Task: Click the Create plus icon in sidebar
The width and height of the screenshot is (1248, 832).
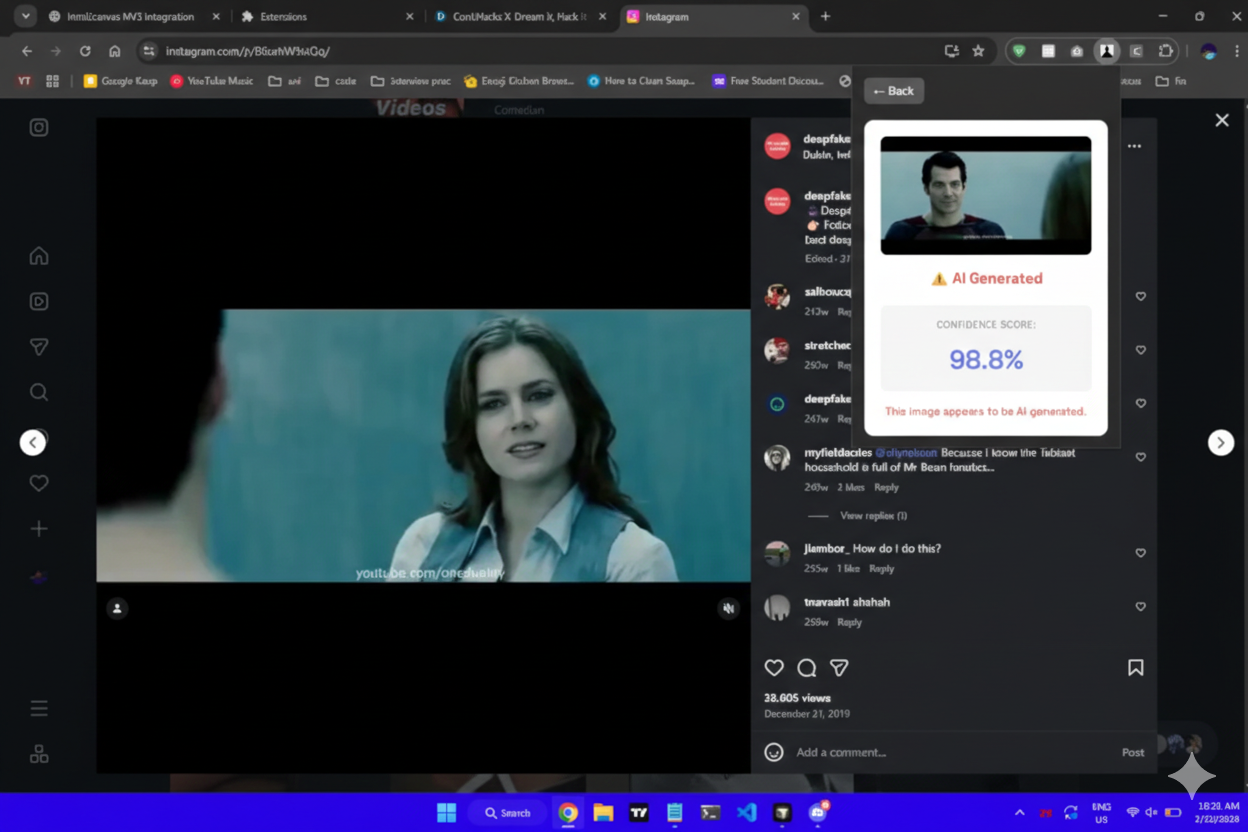Action: pos(39,528)
